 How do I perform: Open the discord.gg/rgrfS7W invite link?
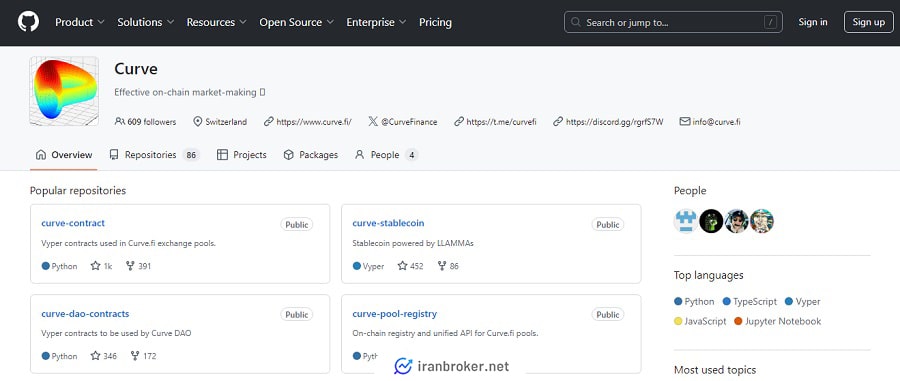pyautogui.click(x=614, y=122)
